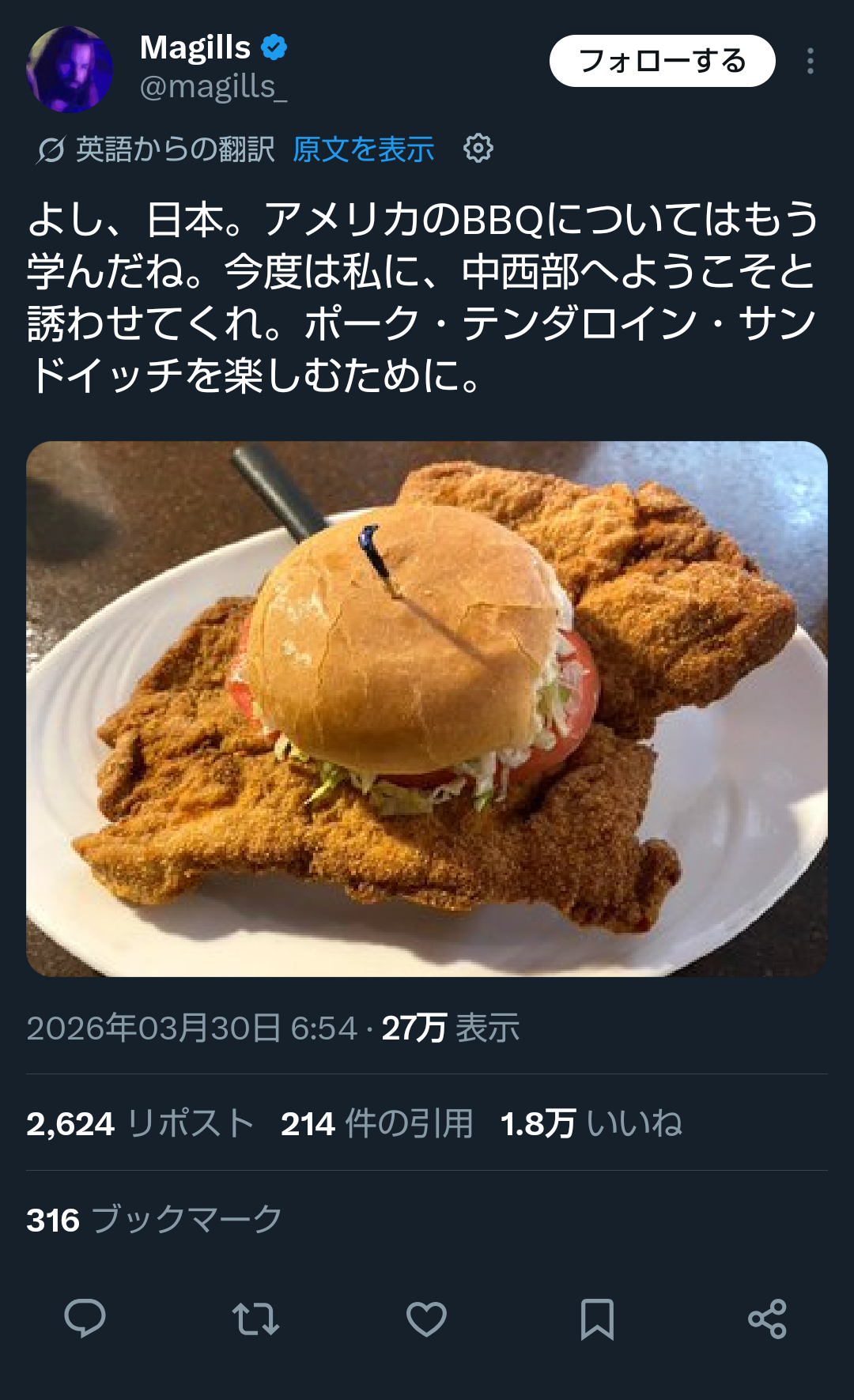The image size is (854, 1400).
Task: Tap the @magills_ handle
Action: (213, 86)
